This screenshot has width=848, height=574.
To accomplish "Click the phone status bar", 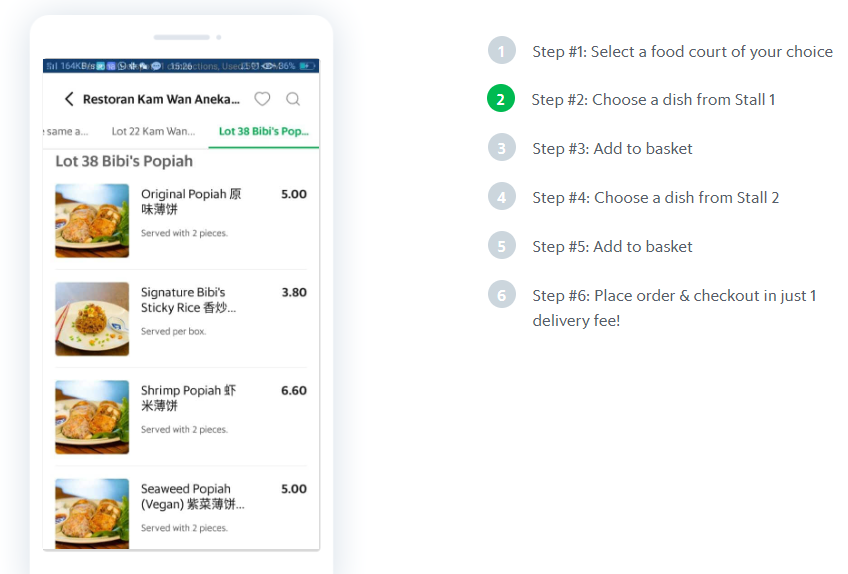I will click(x=181, y=66).
